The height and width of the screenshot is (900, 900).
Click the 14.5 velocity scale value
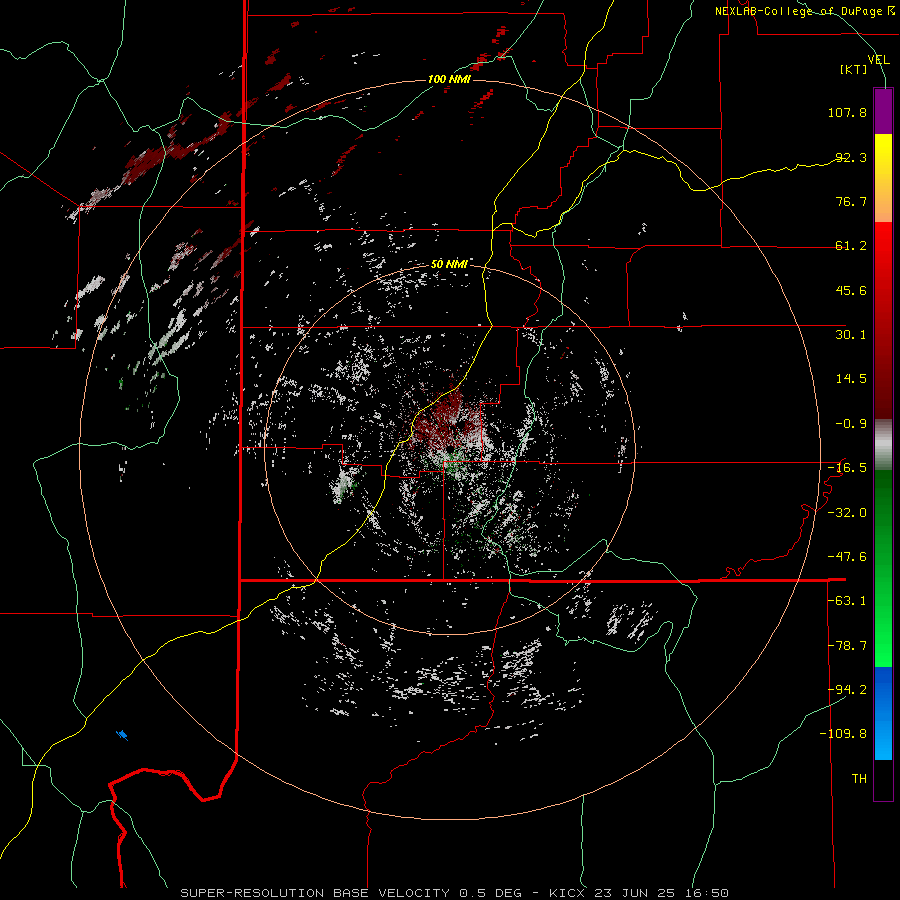(x=851, y=379)
